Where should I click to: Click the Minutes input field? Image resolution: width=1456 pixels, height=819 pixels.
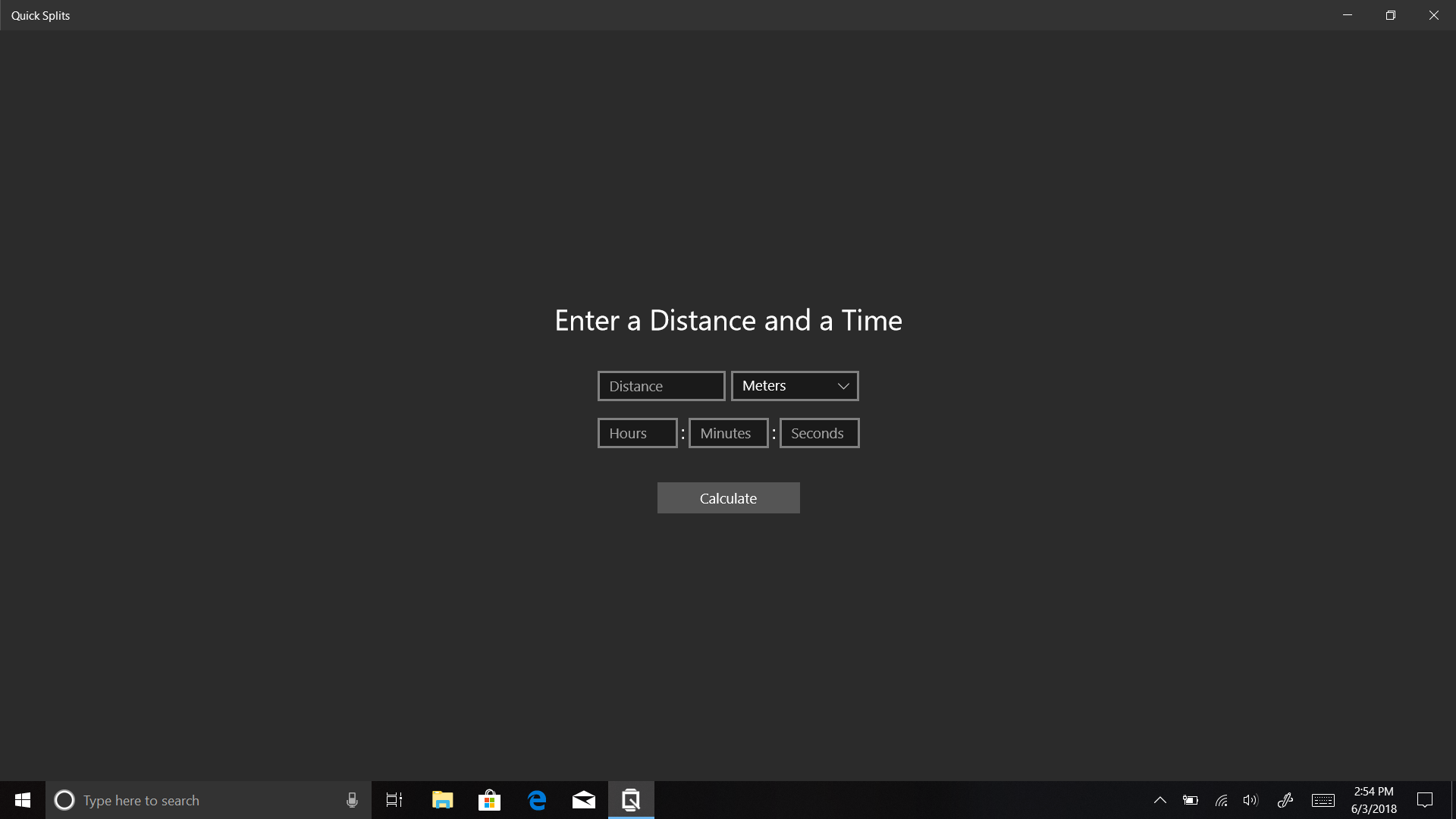[x=728, y=433]
